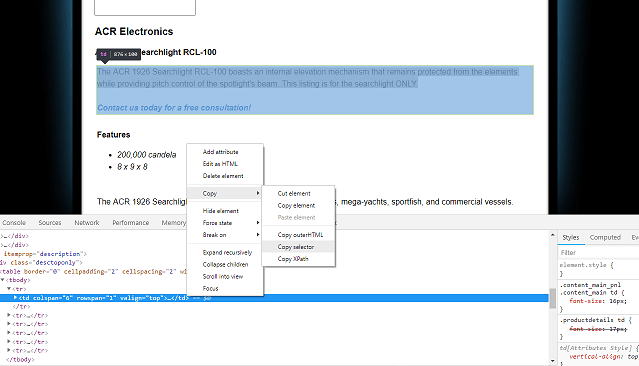Click the Elements panel scrollbar thumb
This screenshot has height=366, width=639.
coord(553,298)
